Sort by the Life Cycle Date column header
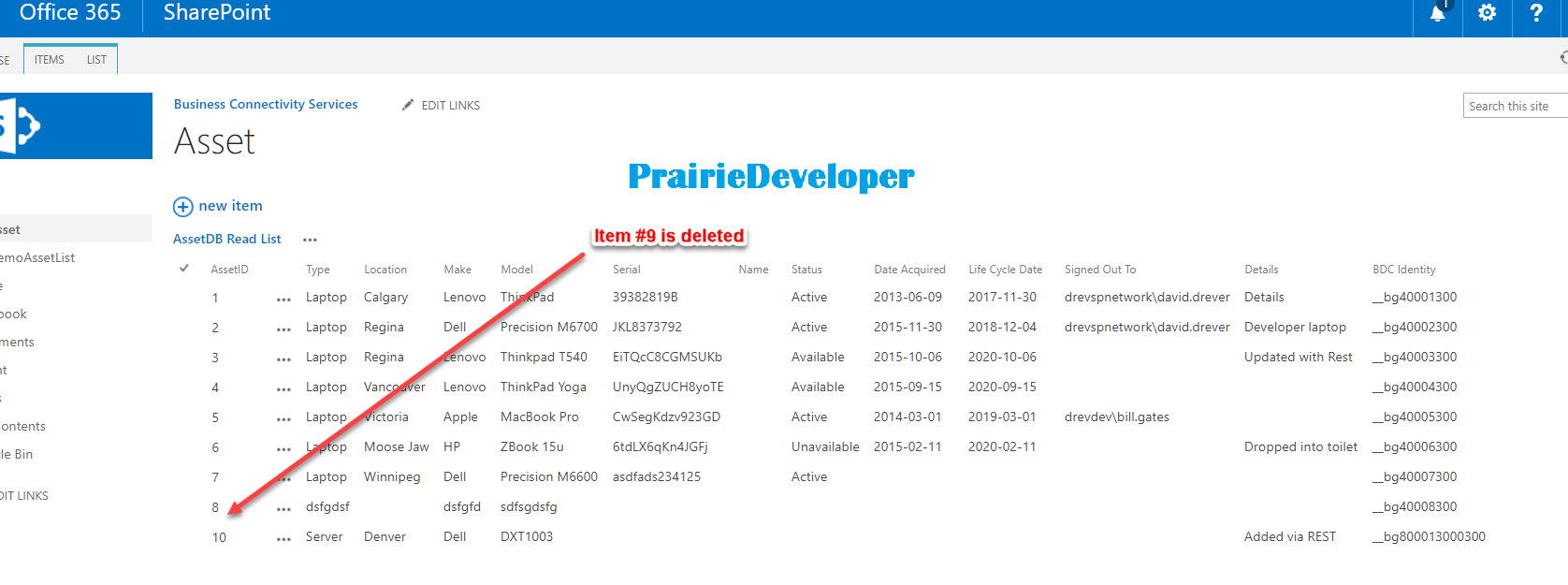Screen dimensions: 1568x585 (1005, 270)
